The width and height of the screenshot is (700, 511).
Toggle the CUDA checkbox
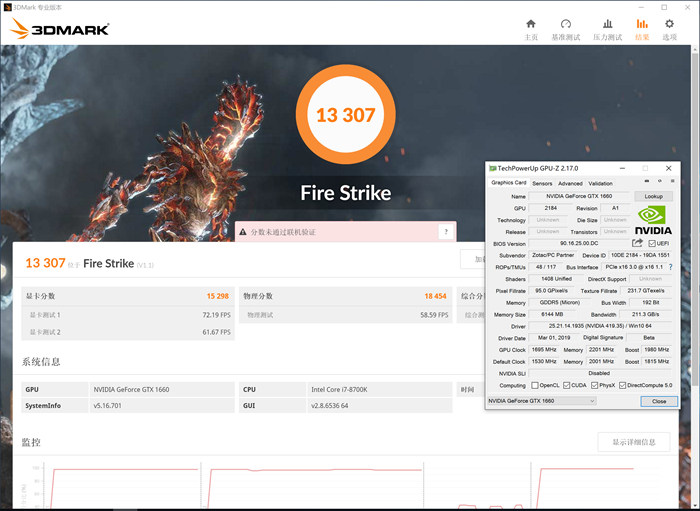tap(567, 385)
